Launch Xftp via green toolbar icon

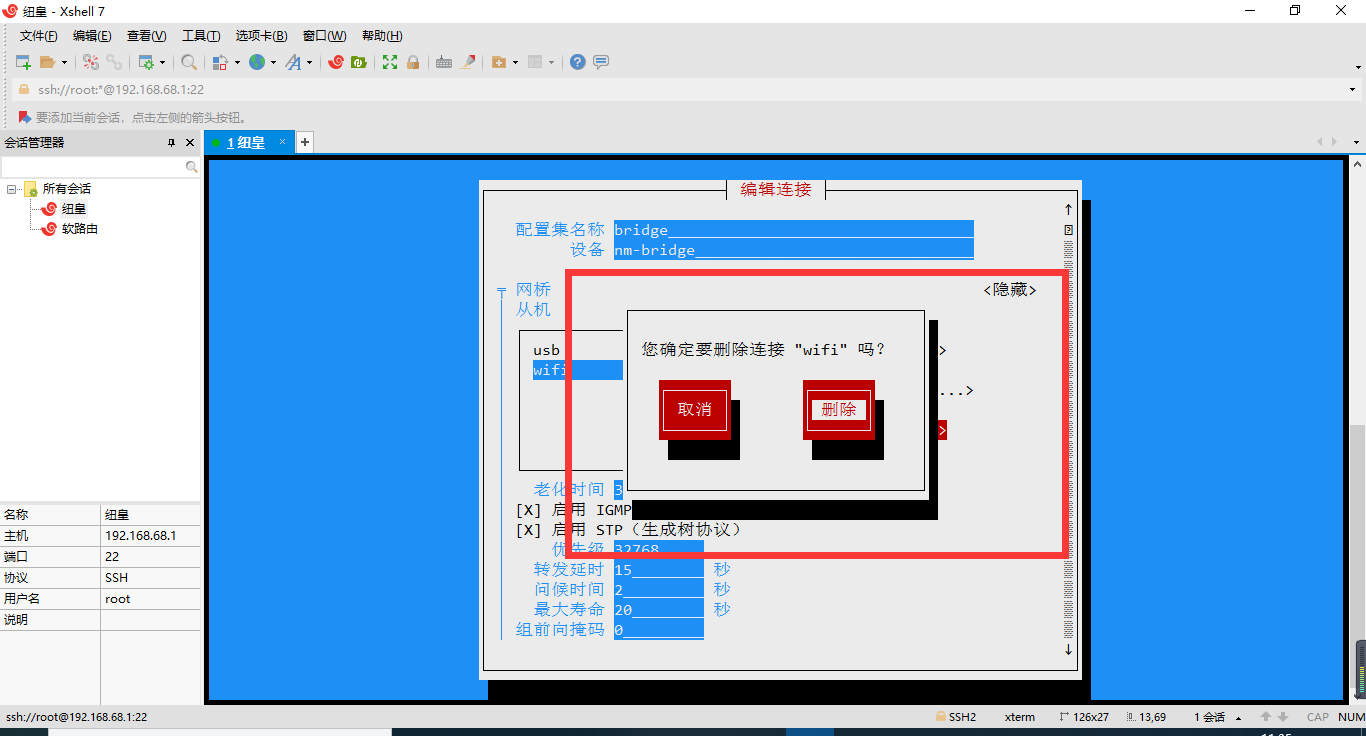[x=358, y=62]
